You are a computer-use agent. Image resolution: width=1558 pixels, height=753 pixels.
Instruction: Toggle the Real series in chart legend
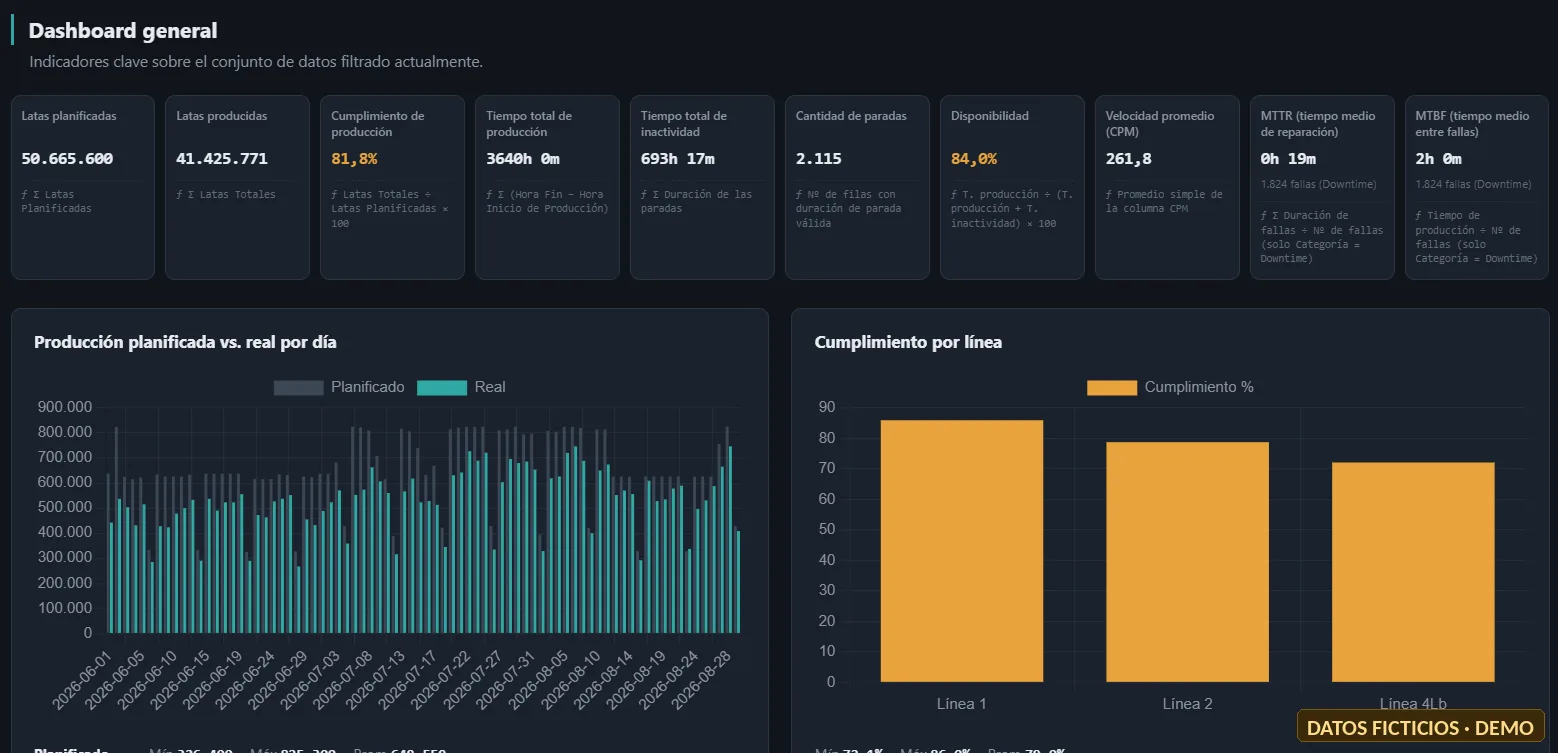click(x=461, y=387)
